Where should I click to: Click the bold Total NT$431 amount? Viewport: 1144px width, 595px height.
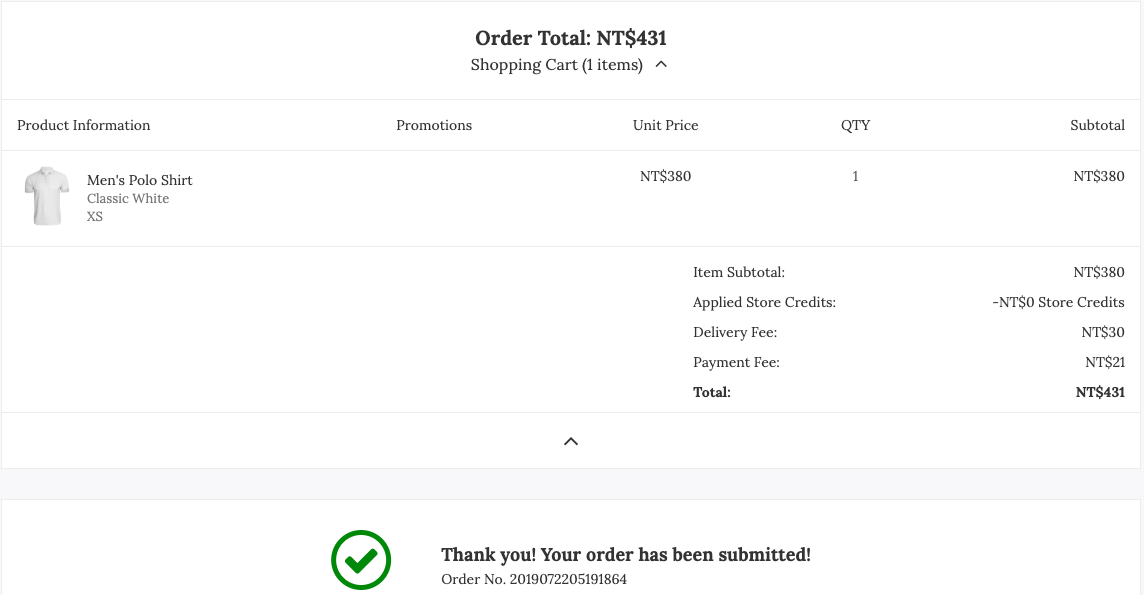1100,392
